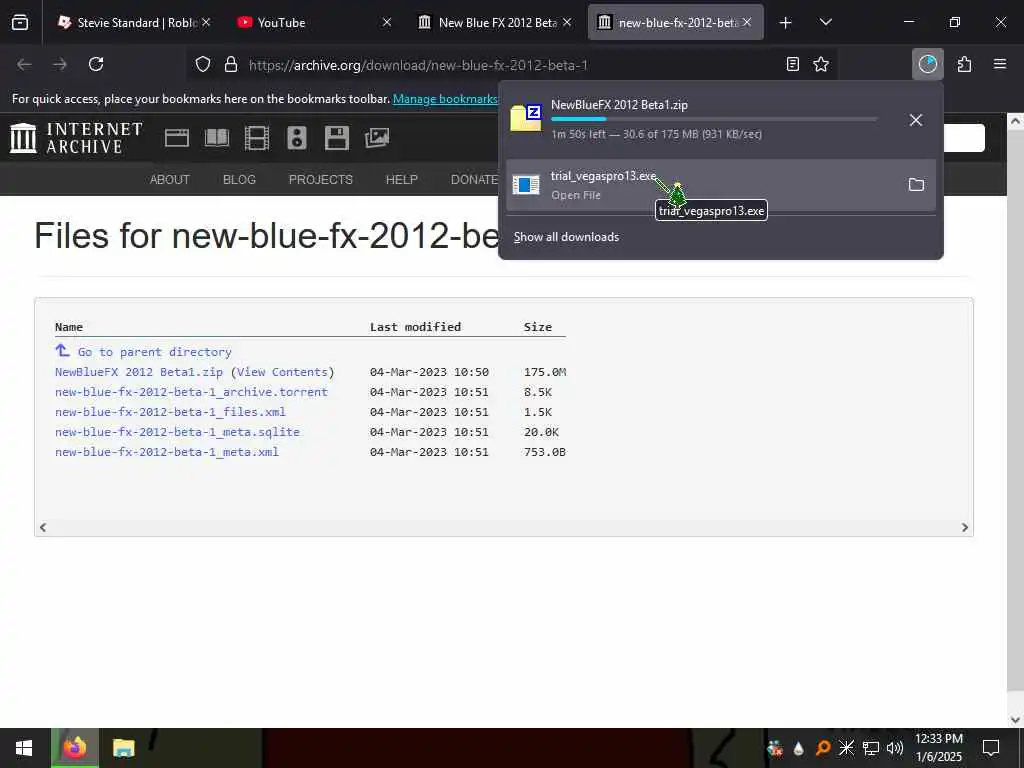Open the PROJECTS menu item
1024x768 pixels.
321,180
